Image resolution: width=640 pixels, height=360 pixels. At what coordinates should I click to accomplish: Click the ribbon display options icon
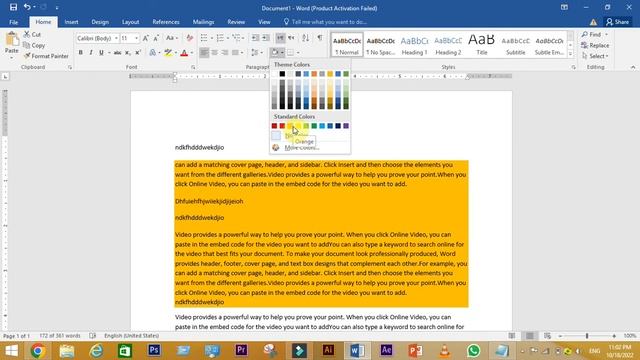click(x=564, y=7)
